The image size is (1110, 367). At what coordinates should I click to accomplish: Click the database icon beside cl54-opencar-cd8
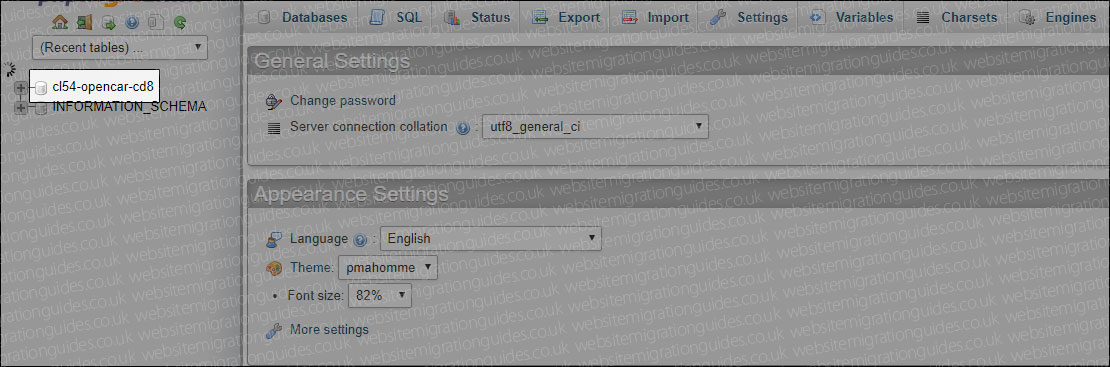click(x=41, y=87)
